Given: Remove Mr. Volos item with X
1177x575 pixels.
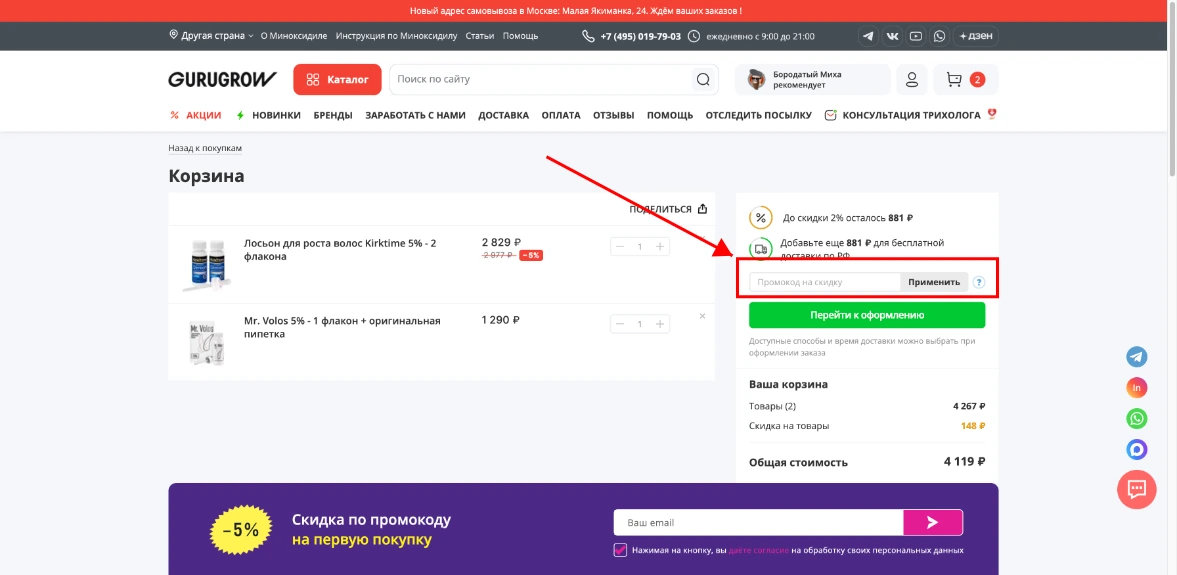Looking at the screenshot, I should [703, 316].
